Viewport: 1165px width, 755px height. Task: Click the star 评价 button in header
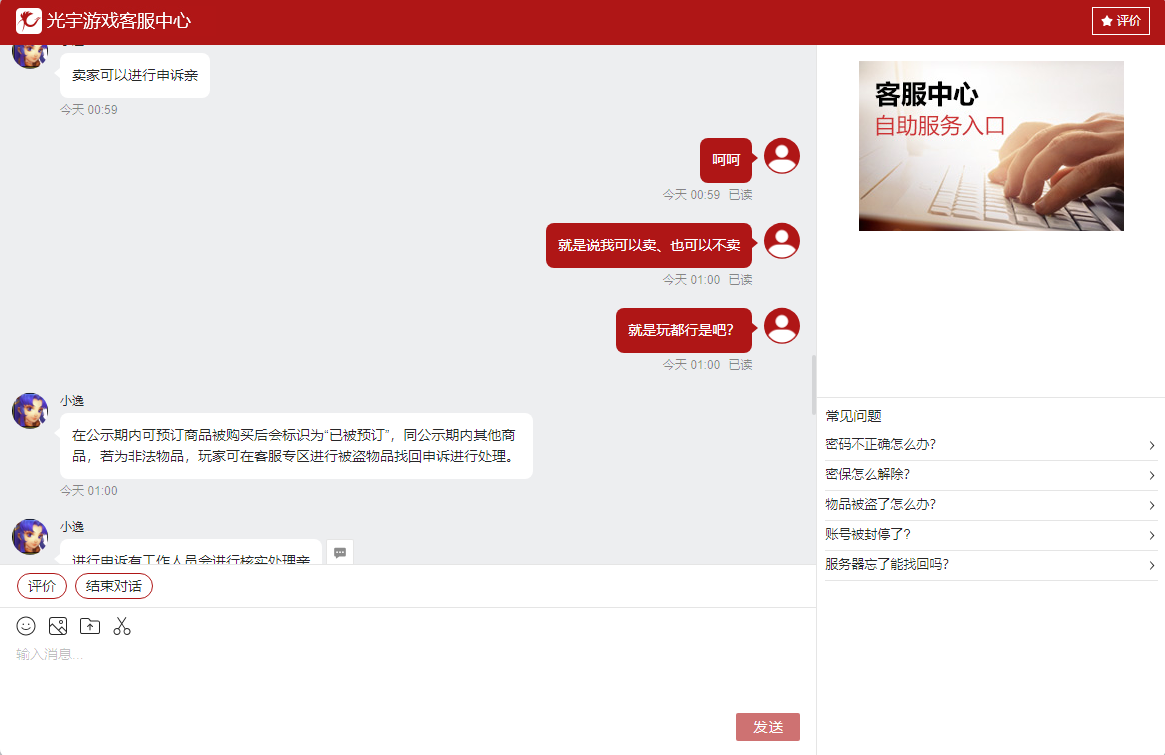[x=1120, y=21]
